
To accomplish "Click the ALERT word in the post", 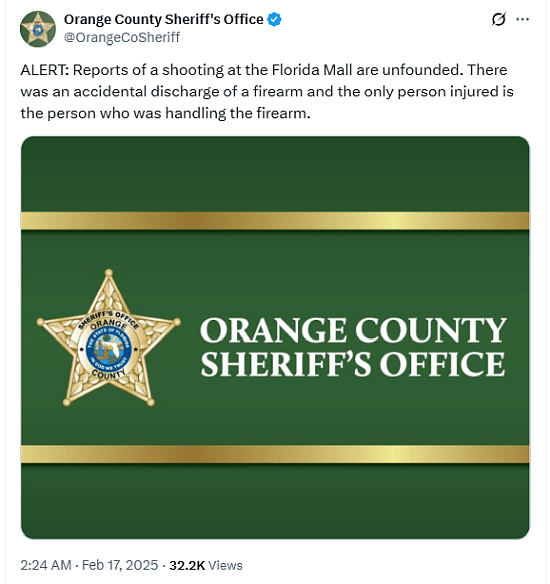I will (45, 70).
